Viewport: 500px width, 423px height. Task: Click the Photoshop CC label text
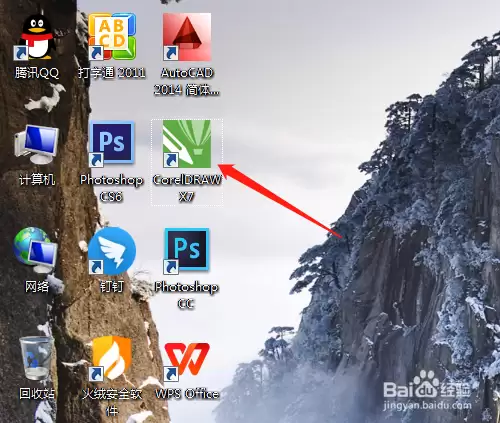point(187,295)
